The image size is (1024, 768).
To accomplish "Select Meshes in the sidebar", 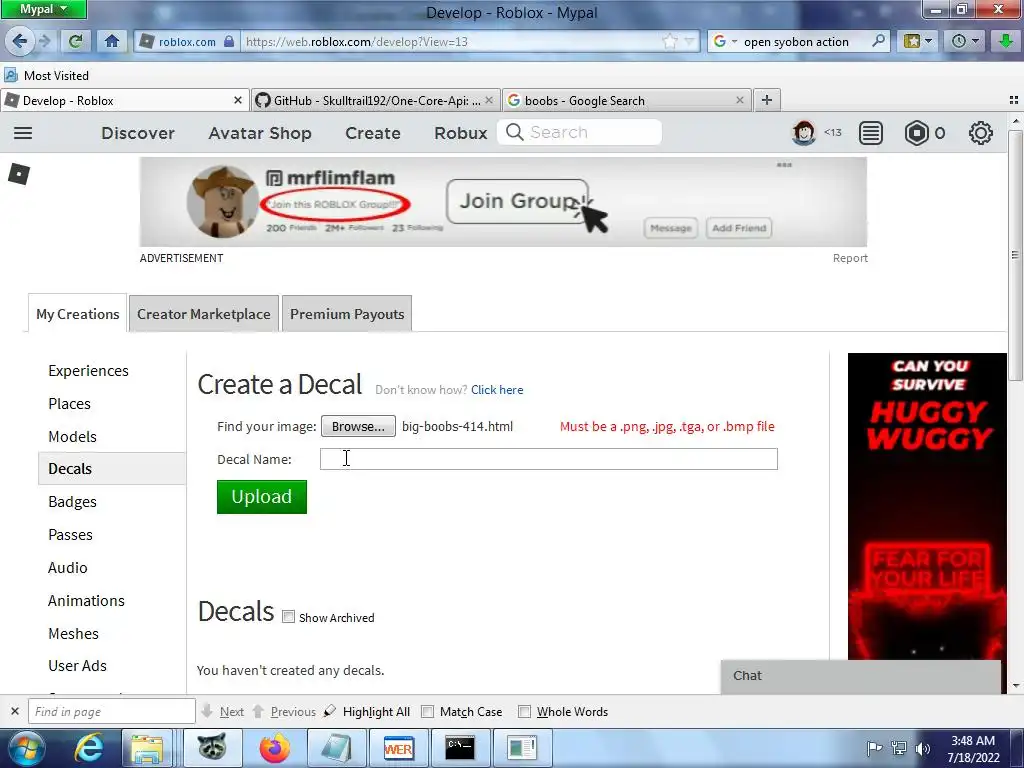I will coord(73,633).
